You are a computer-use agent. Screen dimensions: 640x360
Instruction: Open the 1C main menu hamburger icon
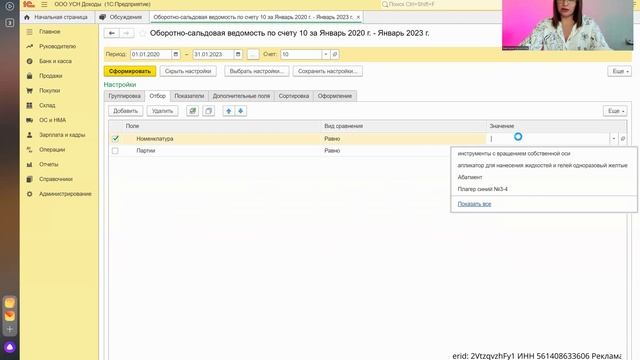(44, 4)
